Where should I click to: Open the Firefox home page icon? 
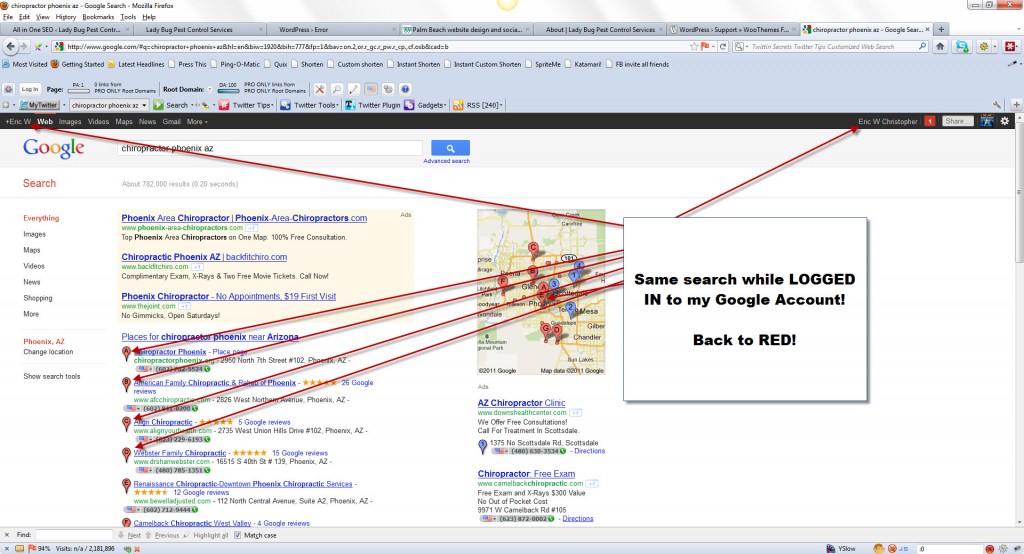coord(940,46)
